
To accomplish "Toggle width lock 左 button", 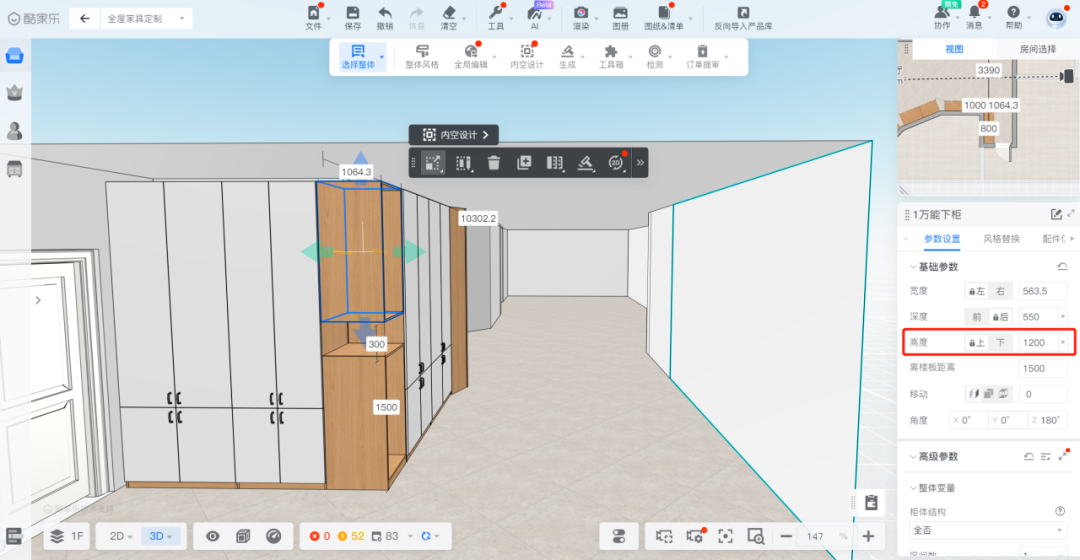I will tap(976, 291).
